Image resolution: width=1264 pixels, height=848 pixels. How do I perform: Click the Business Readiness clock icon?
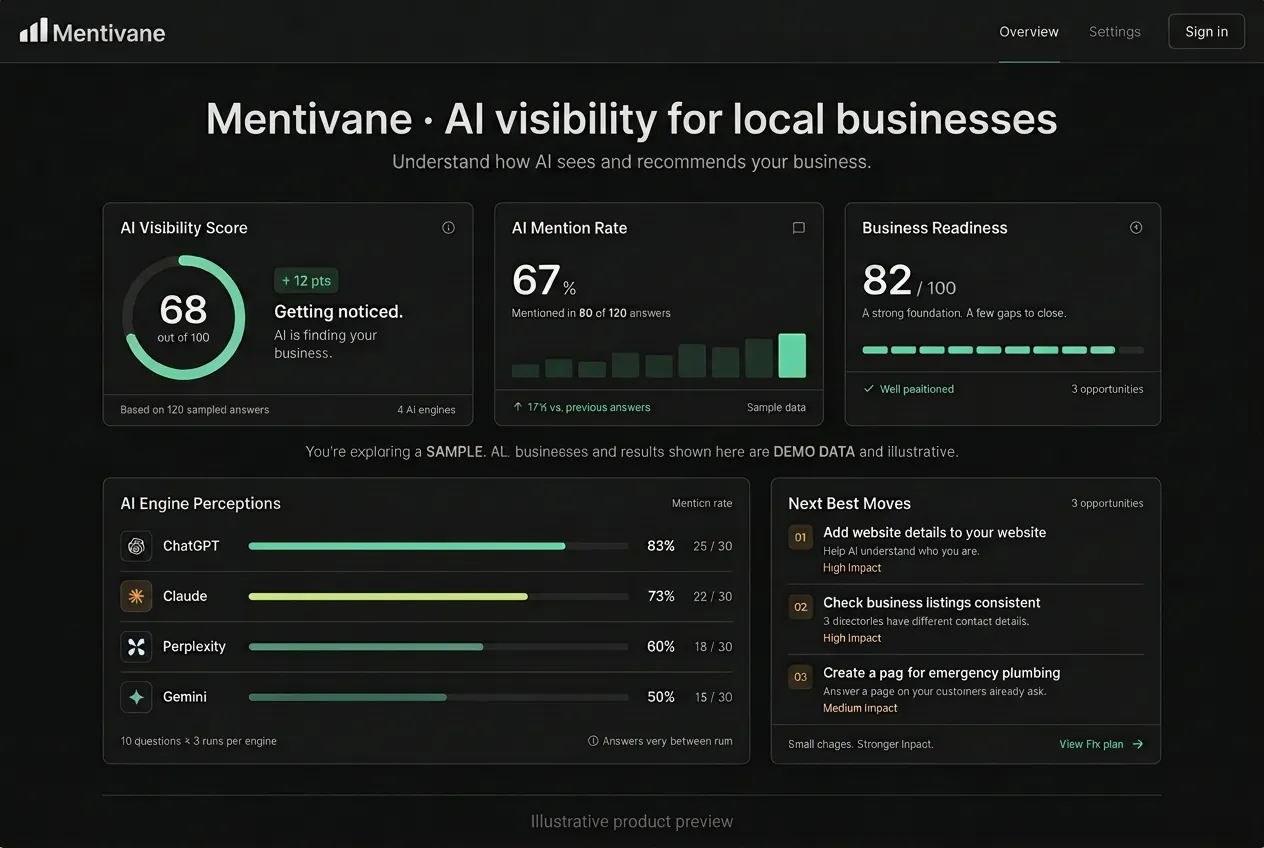point(1136,228)
